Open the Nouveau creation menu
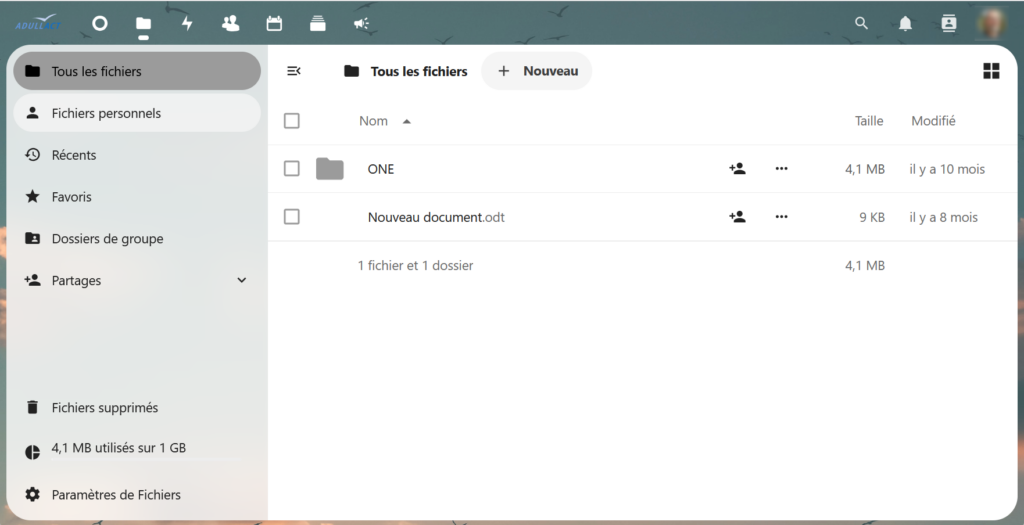 coord(537,71)
